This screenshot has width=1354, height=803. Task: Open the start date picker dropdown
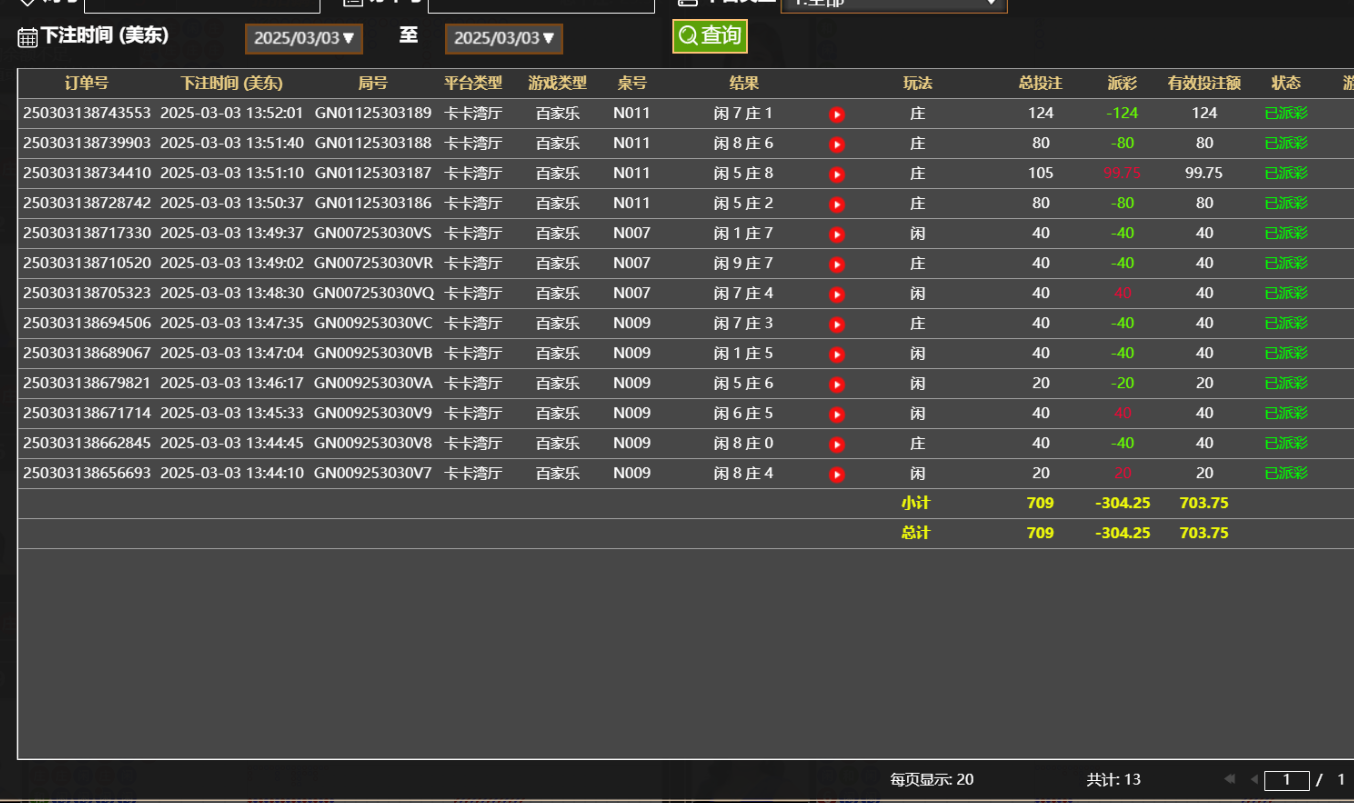point(303,38)
